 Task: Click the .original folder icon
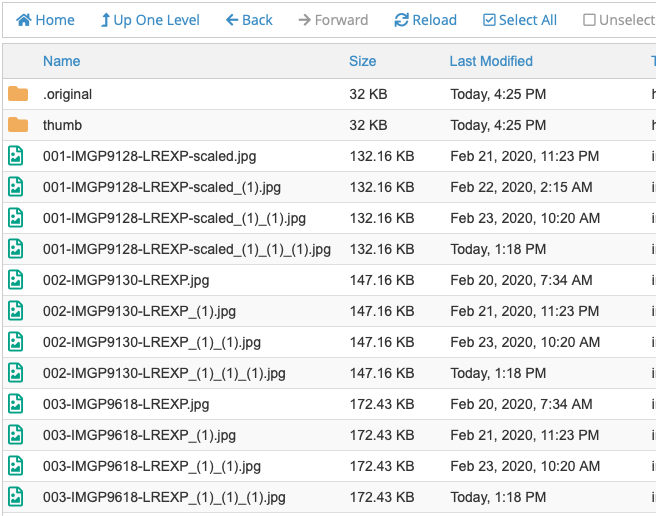18,94
